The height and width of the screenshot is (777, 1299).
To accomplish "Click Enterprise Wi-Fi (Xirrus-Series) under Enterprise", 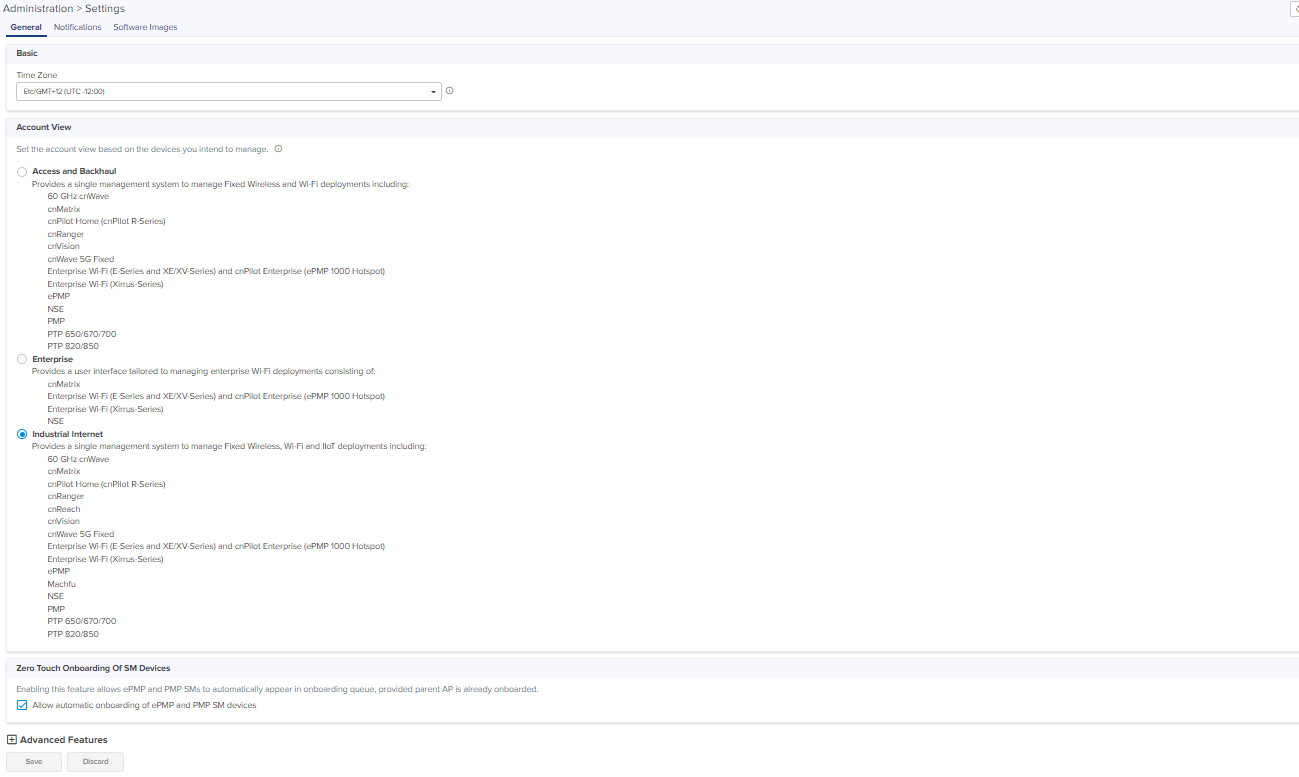I will [x=105, y=409].
